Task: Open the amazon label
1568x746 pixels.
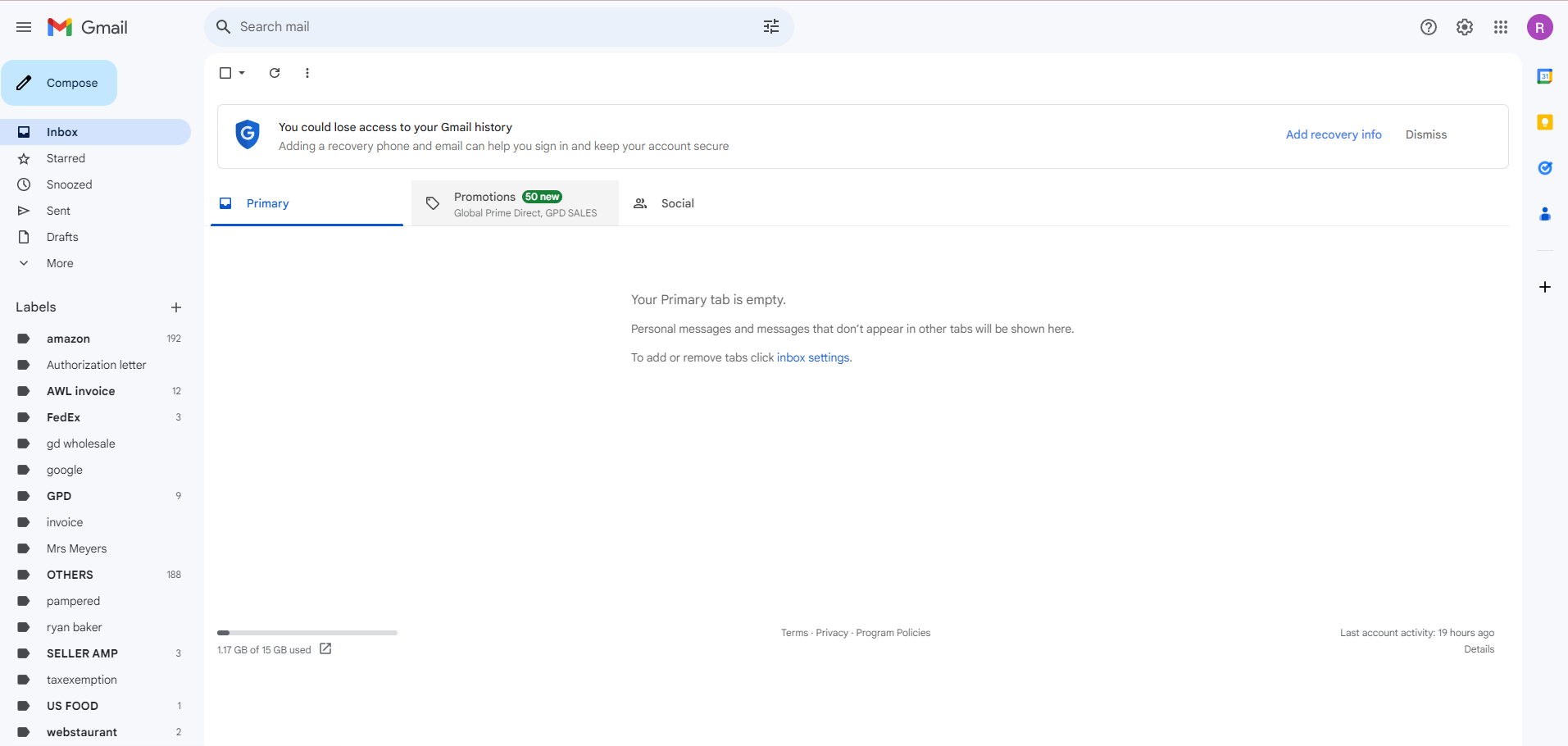Action: coord(95,339)
